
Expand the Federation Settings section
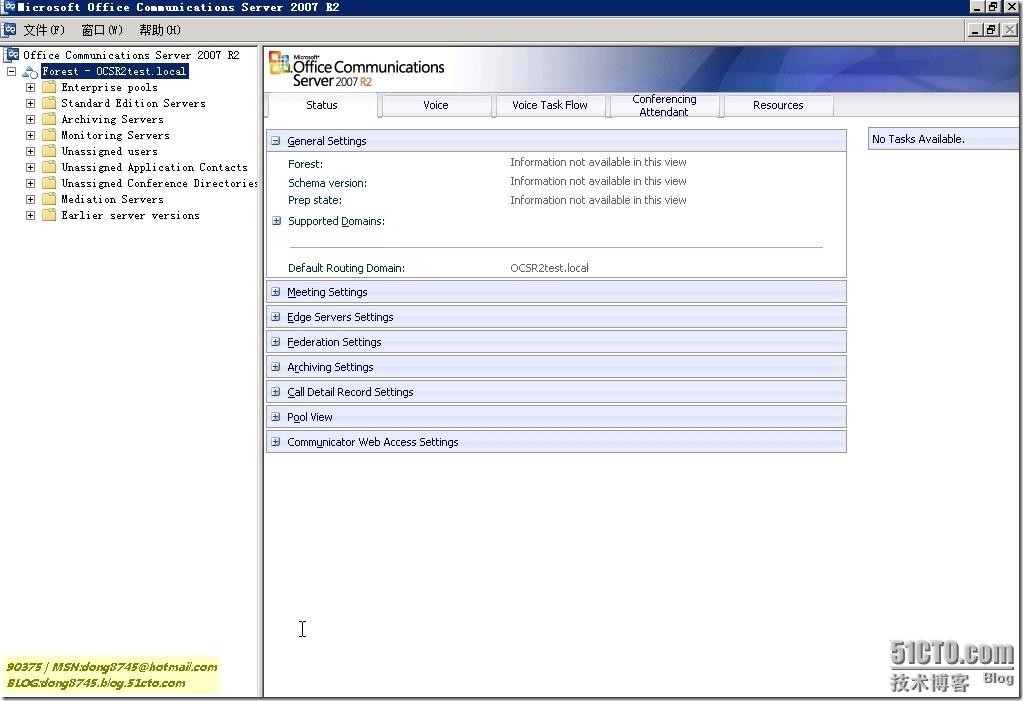tap(276, 341)
